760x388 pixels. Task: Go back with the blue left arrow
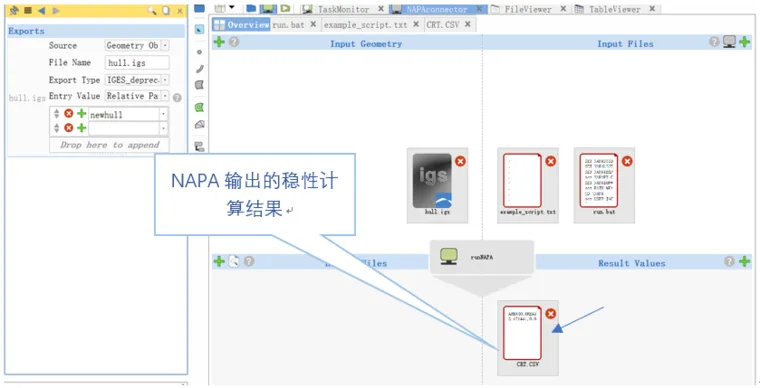42,10
